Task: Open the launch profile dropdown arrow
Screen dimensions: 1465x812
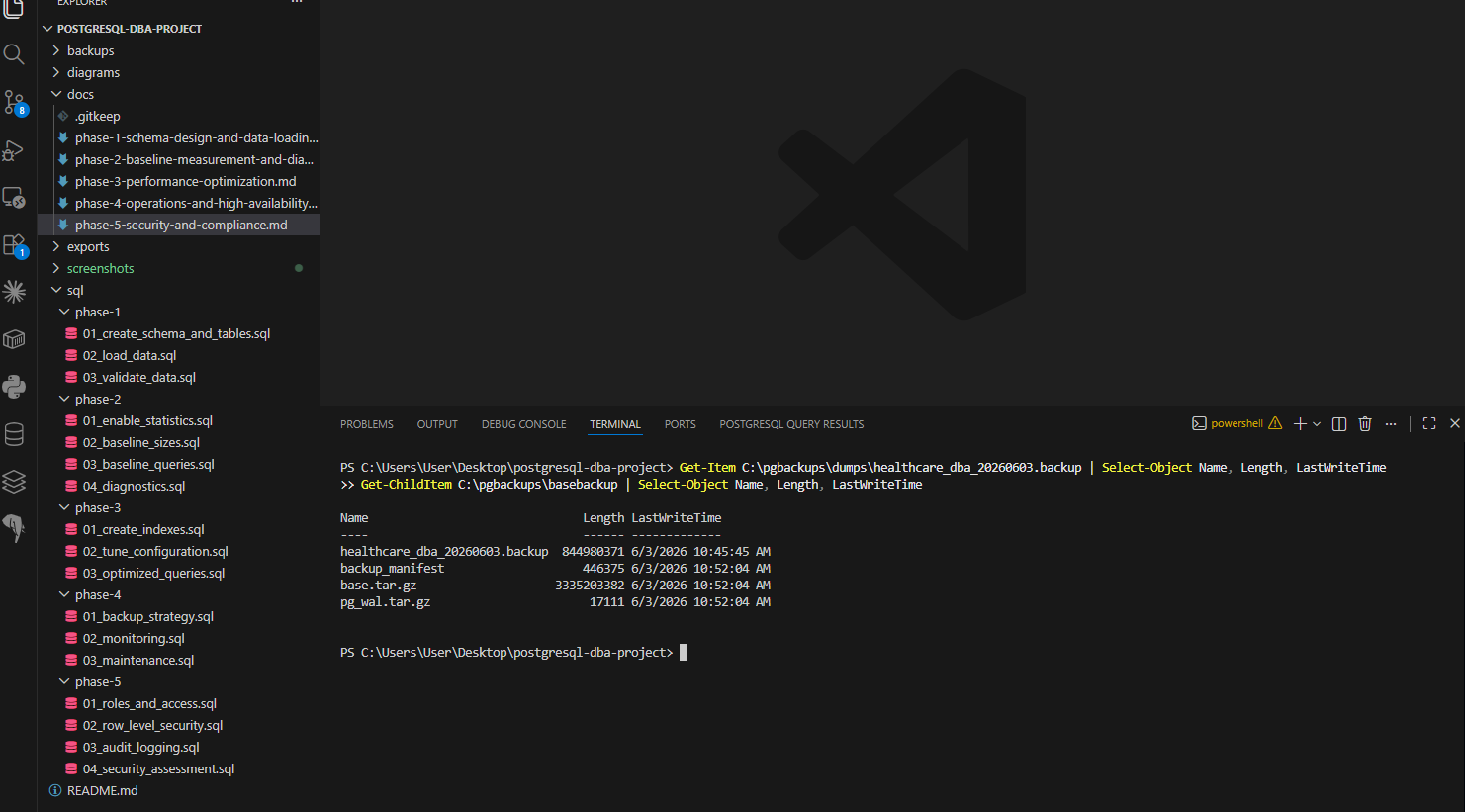Action: pos(1317,424)
